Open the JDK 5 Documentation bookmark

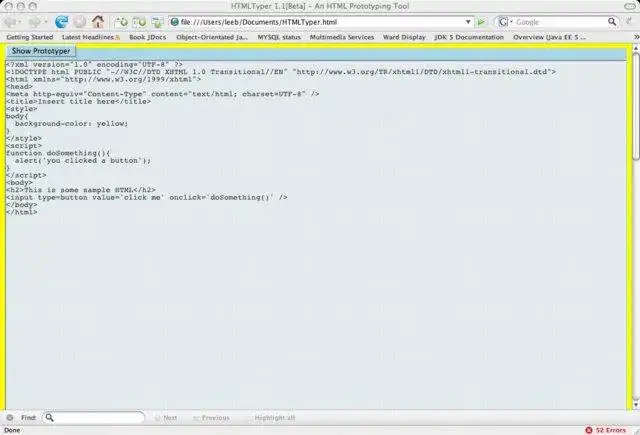click(469, 37)
